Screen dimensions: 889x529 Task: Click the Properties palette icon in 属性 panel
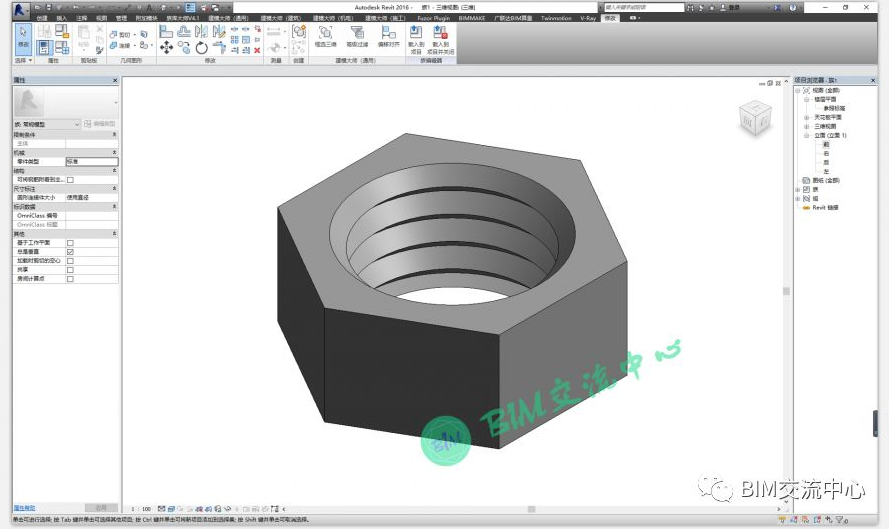point(45,48)
